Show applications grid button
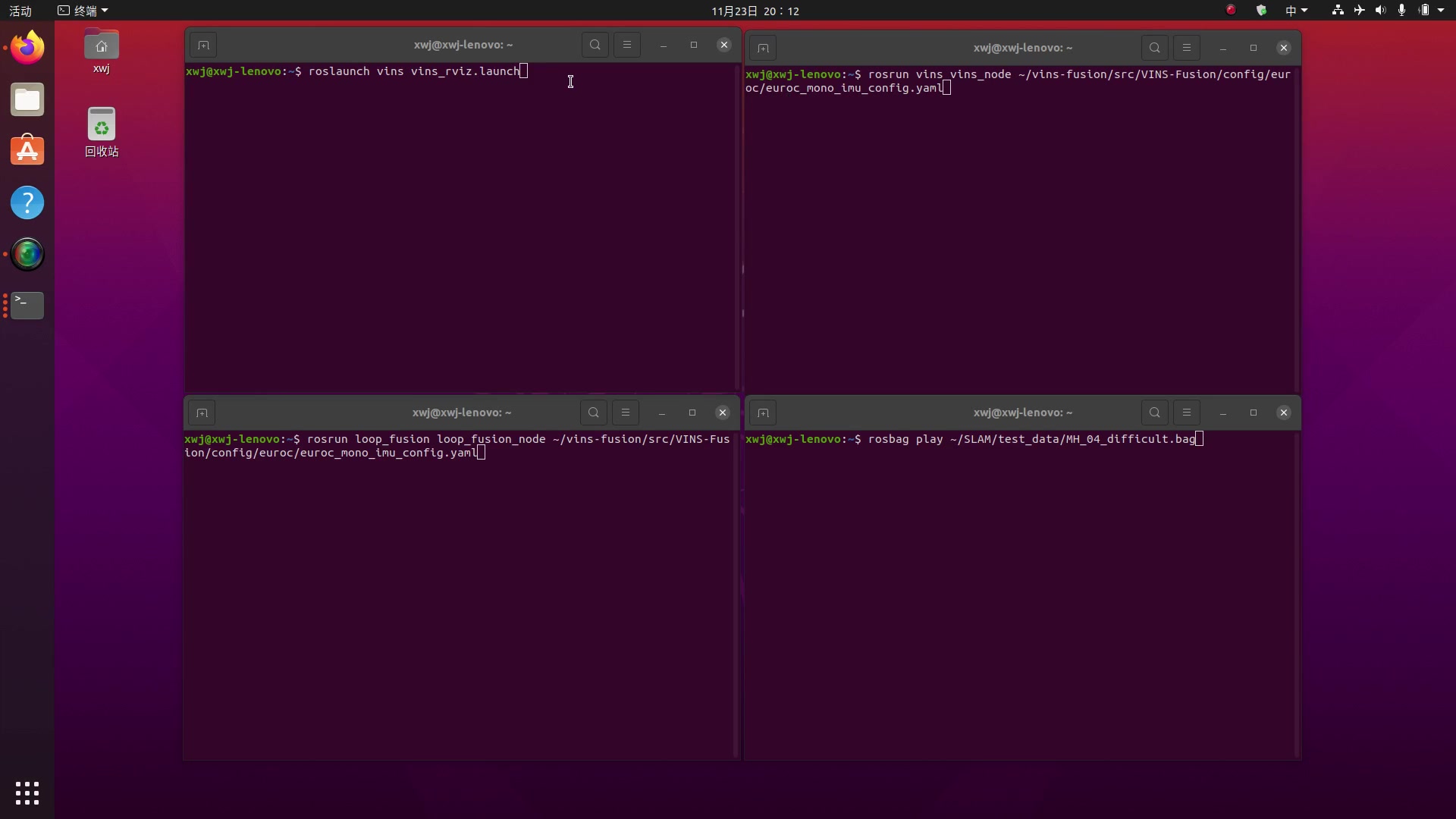The height and width of the screenshot is (819, 1456). coord(27,792)
